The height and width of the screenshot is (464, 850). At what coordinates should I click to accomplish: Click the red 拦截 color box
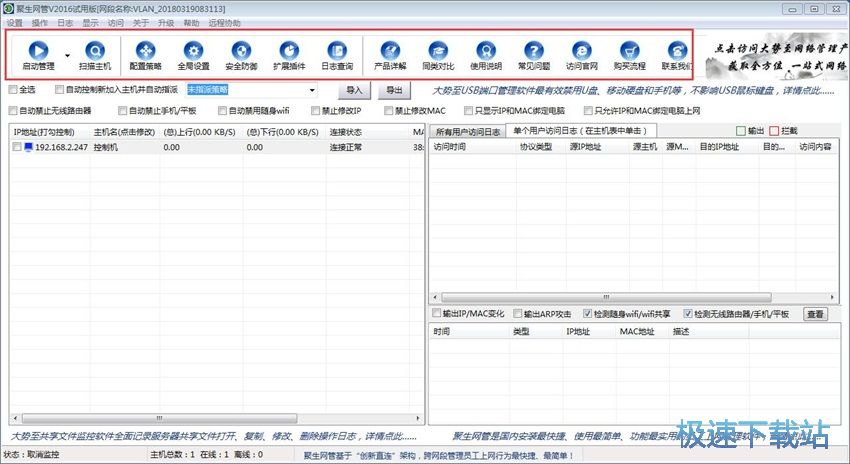(x=774, y=131)
